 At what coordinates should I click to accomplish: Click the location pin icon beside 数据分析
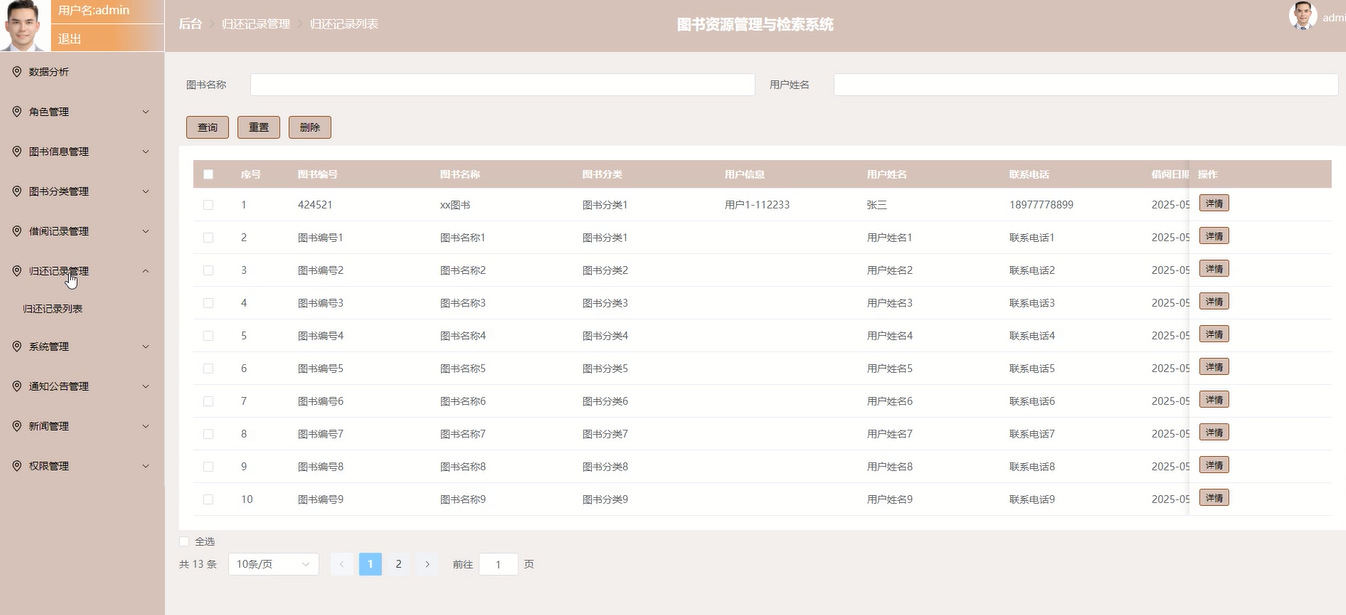pyautogui.click(x=17, y=72)
